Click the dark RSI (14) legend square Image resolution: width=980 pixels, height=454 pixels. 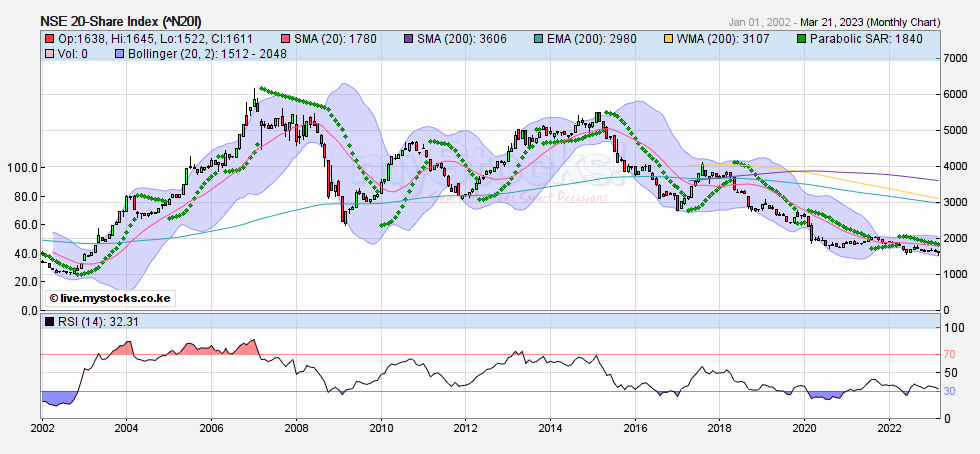point(49,321)
